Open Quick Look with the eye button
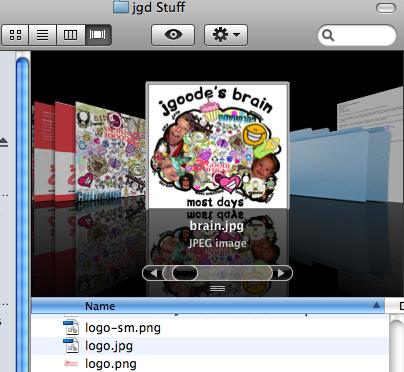 tap(173, 35)
